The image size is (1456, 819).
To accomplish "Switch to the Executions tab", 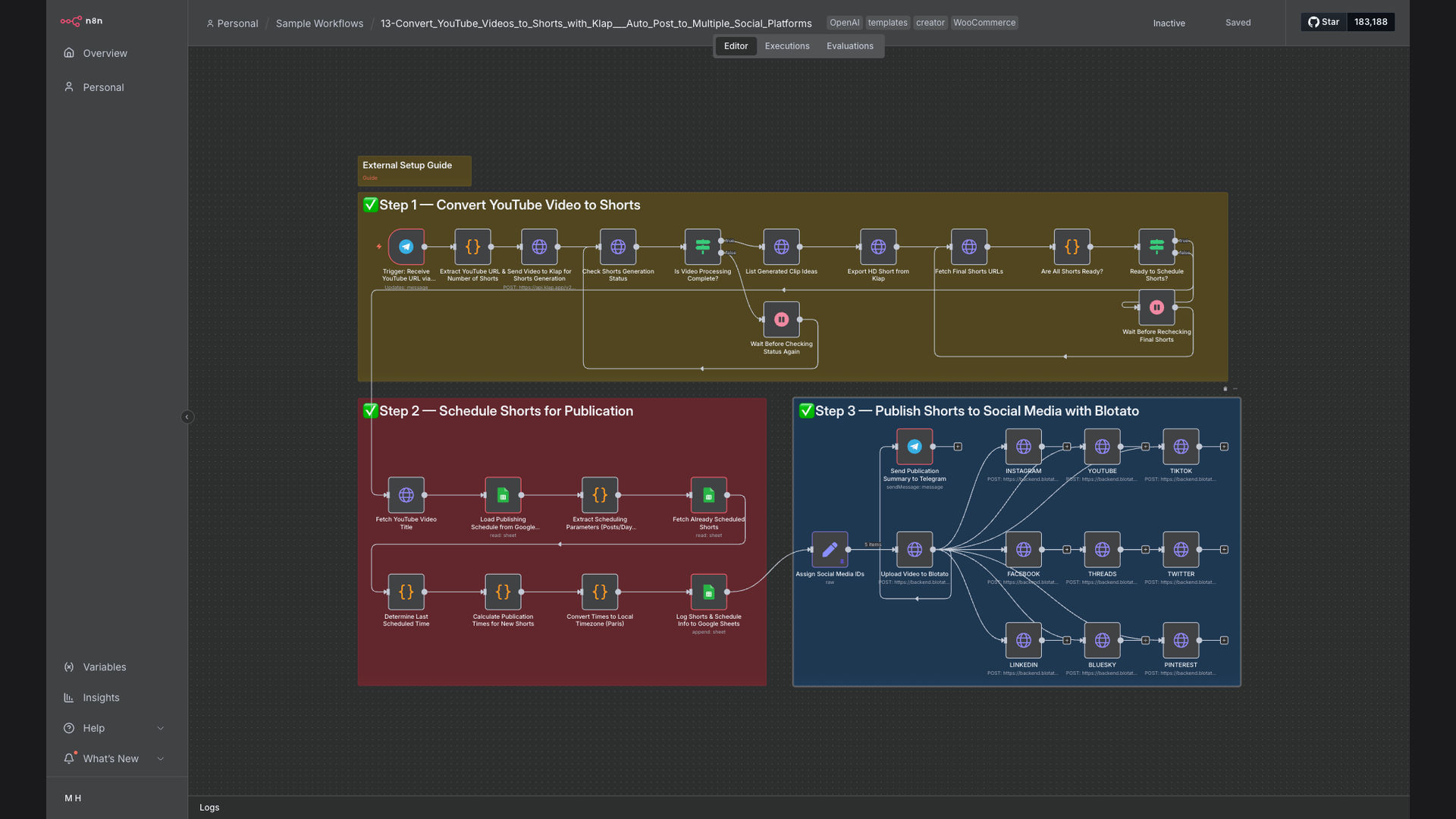I will (787, 46).
